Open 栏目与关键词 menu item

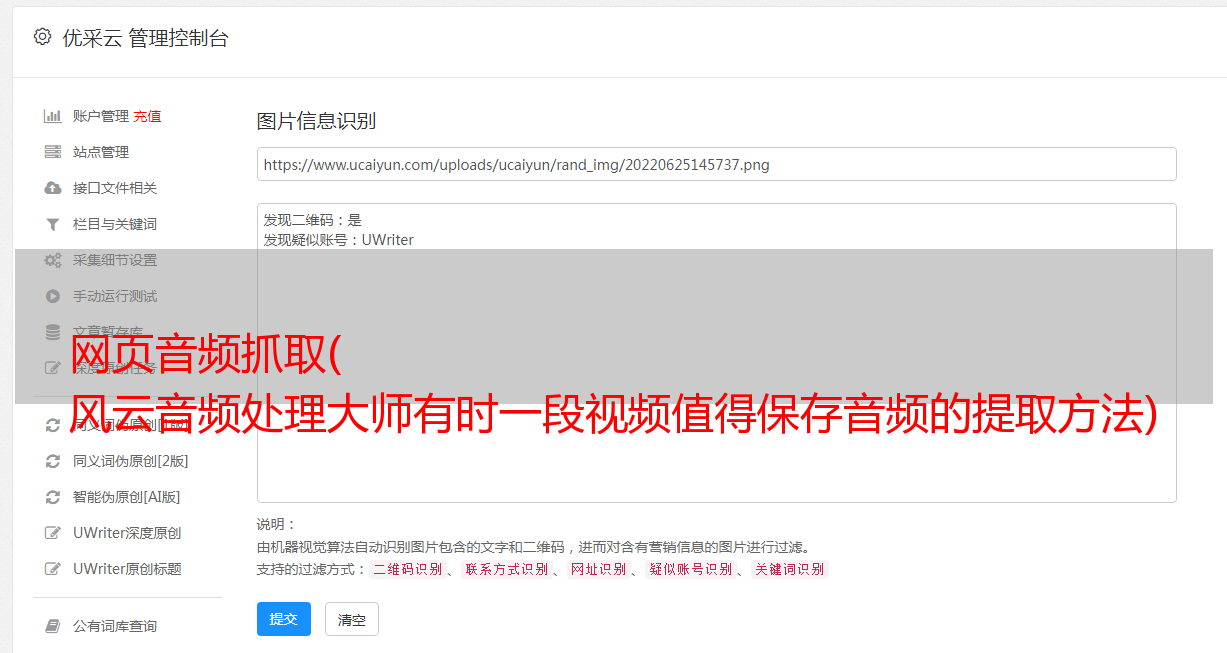[115, 224]
